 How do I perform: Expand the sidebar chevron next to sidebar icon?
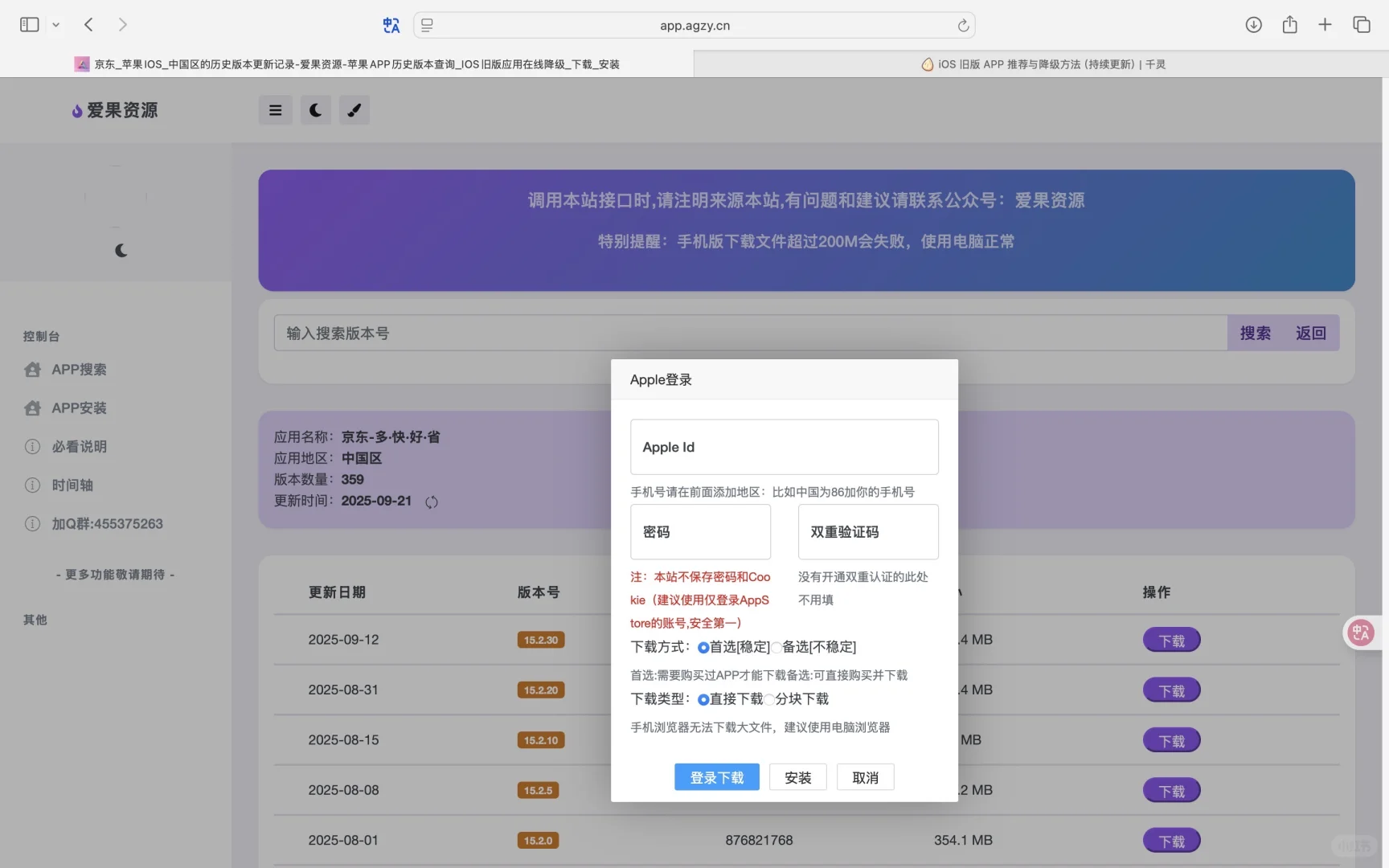tap(55, 24)
